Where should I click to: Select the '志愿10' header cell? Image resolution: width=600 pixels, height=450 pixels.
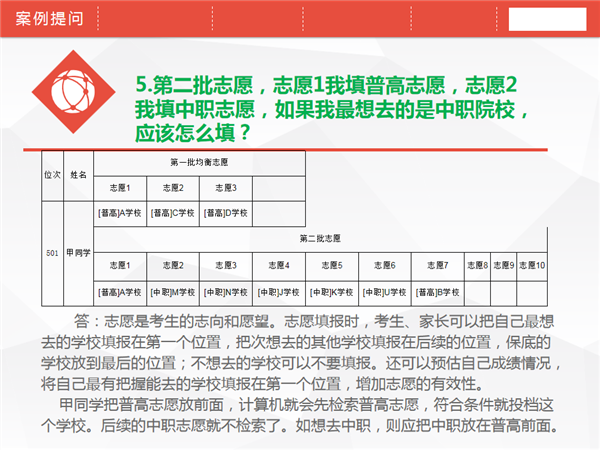[532, 266]
